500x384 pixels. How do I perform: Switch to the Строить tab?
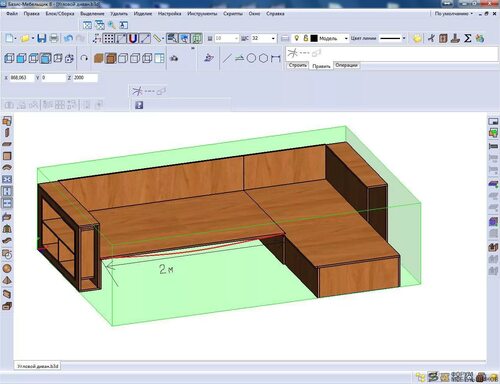point(297,65)
